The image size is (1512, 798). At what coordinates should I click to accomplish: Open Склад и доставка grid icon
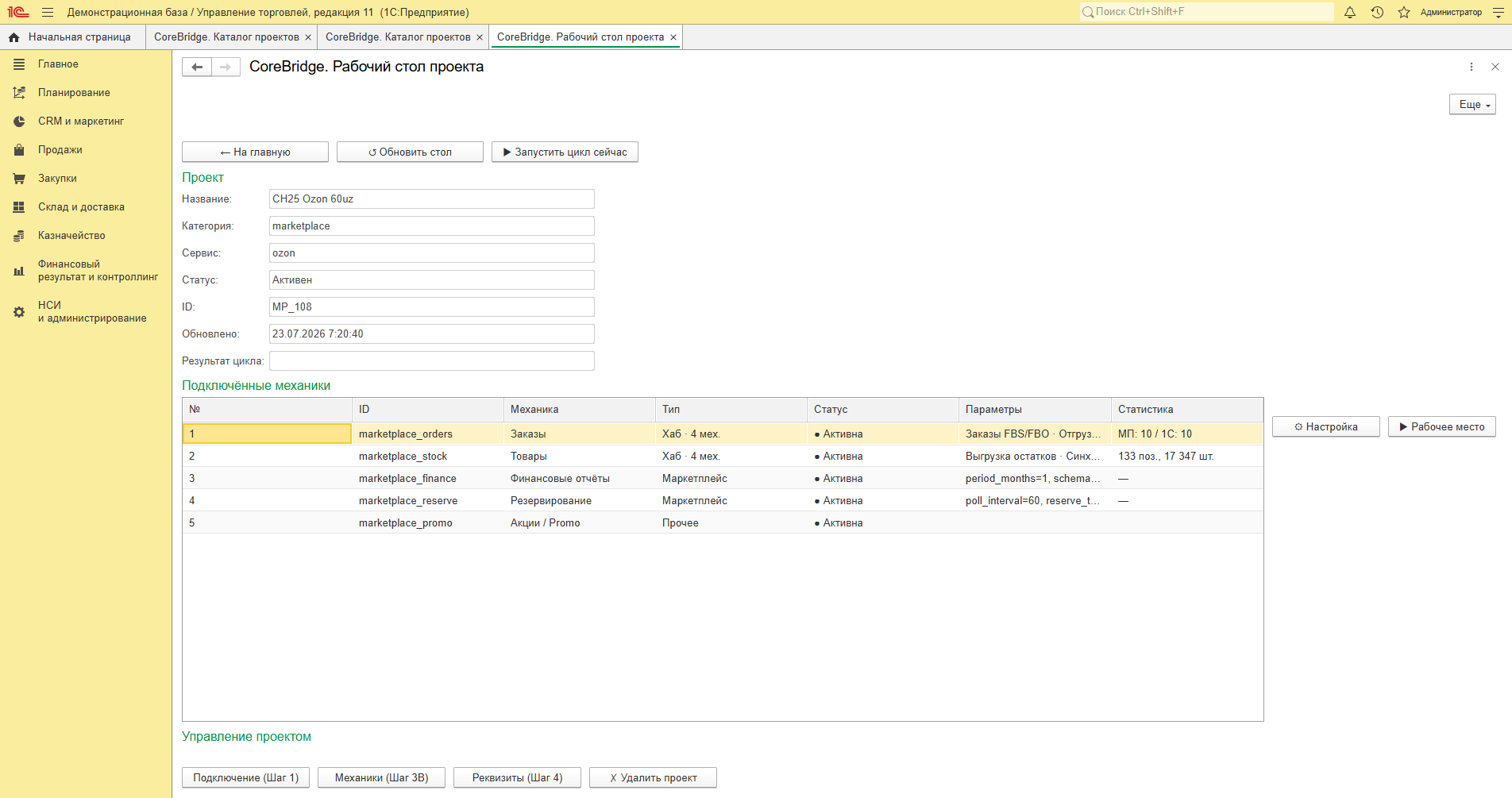[x=19, y=207]
